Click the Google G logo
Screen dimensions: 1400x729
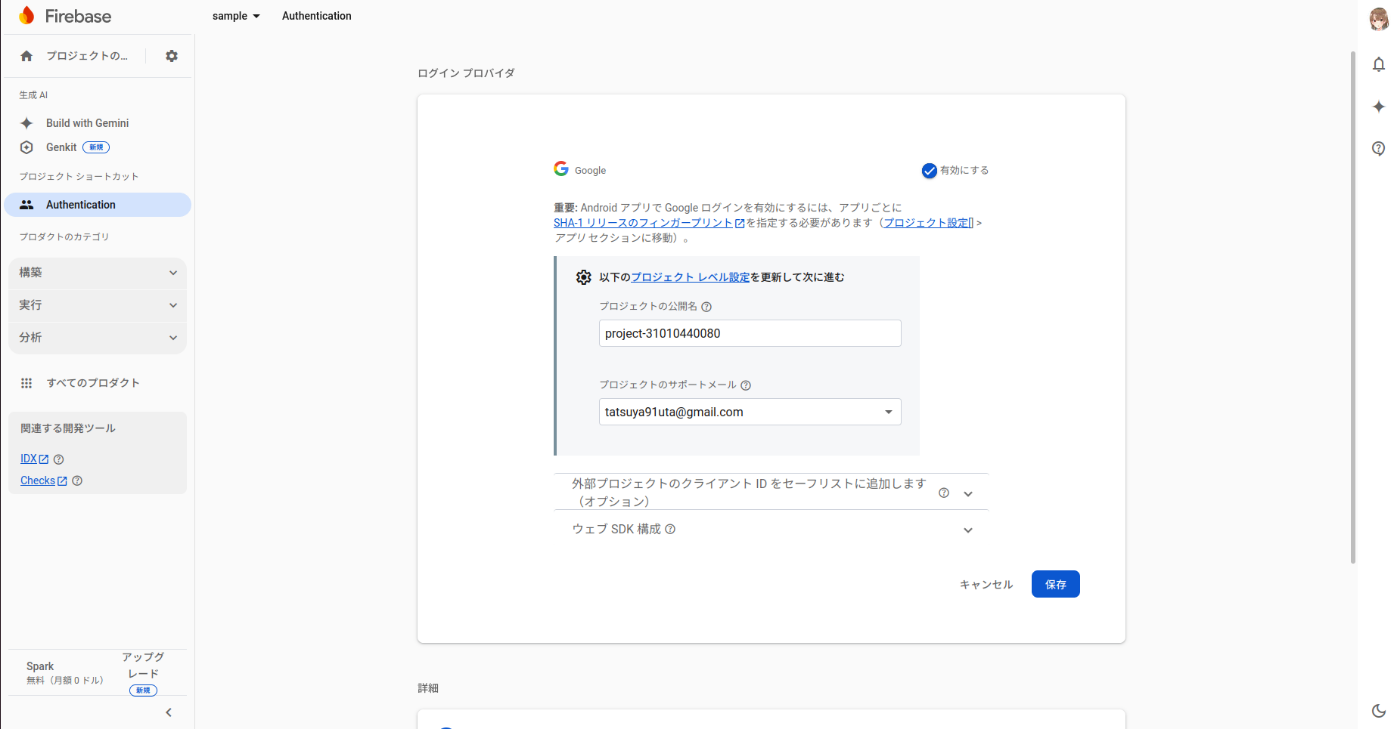pos(561,169)
